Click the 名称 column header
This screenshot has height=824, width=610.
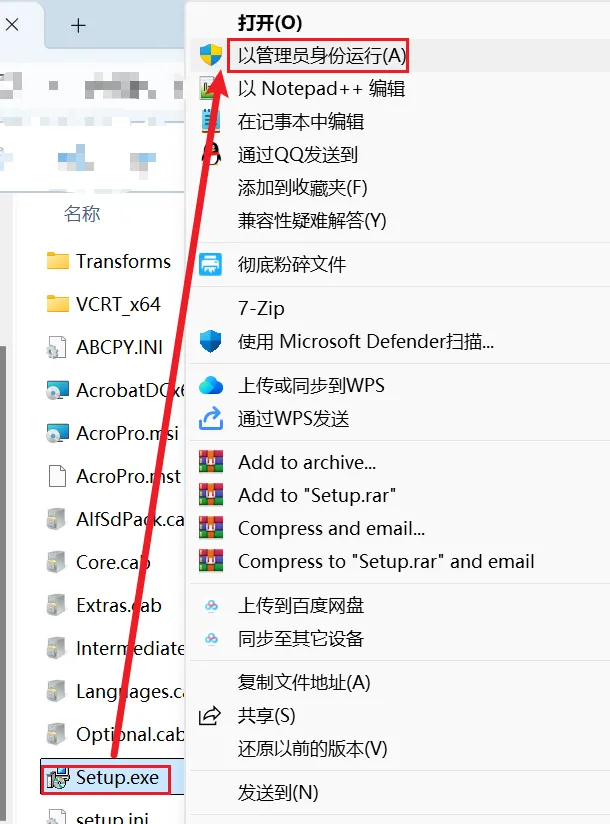pyautogui.click(x=82, y=214)
